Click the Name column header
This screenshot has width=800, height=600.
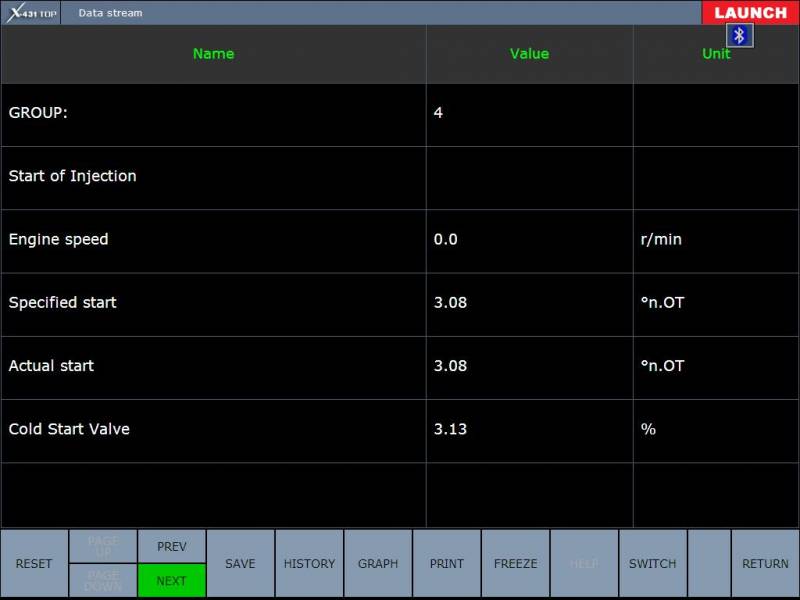(213, 54)
